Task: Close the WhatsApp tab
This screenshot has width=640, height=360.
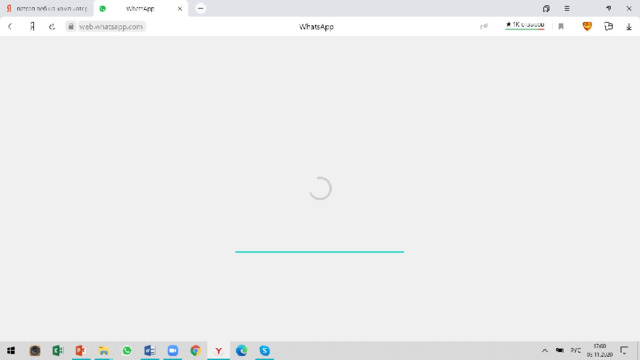Action: coord(180,8)
